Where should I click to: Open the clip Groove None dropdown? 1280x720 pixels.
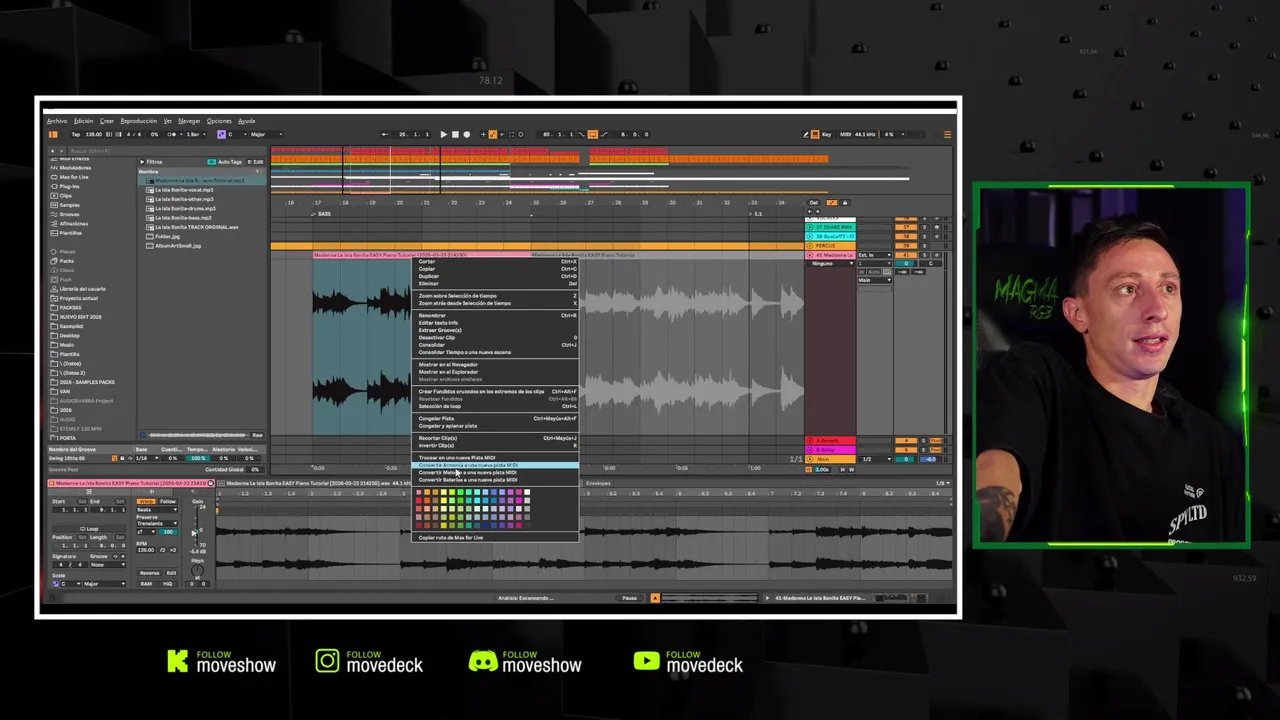[x=108, y=565]
